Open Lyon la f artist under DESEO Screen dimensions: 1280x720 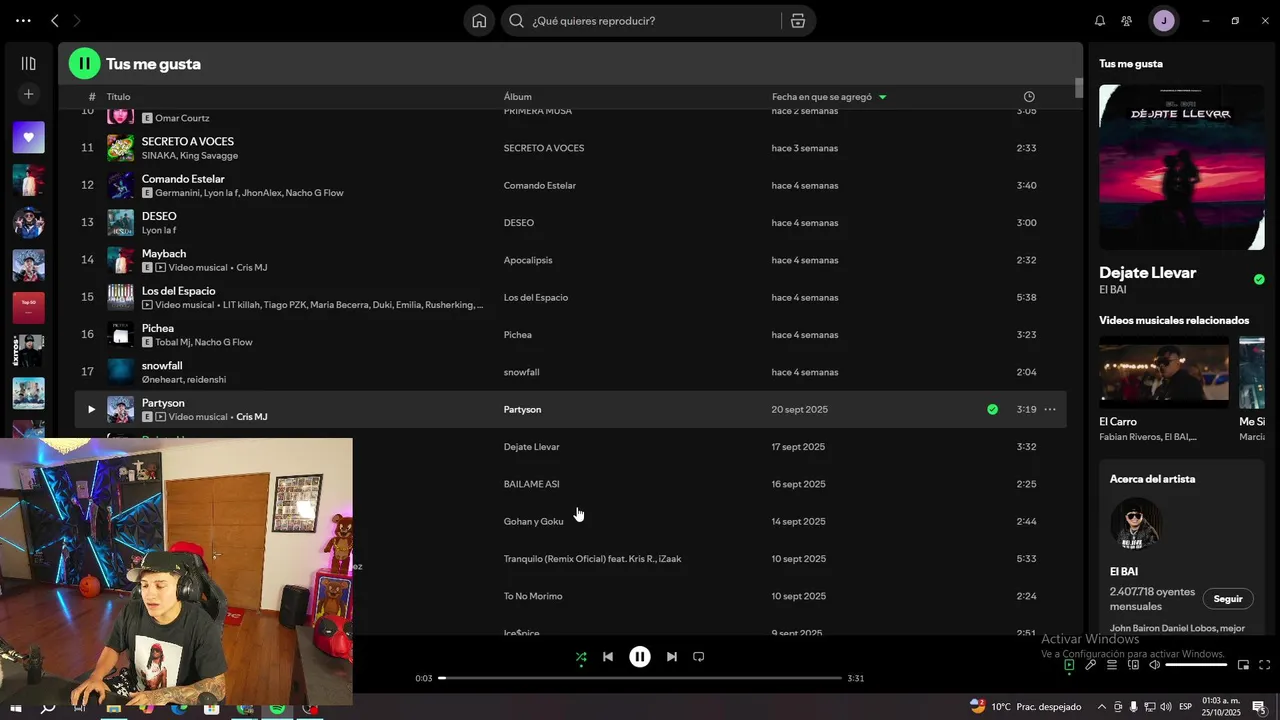[159, 231]
